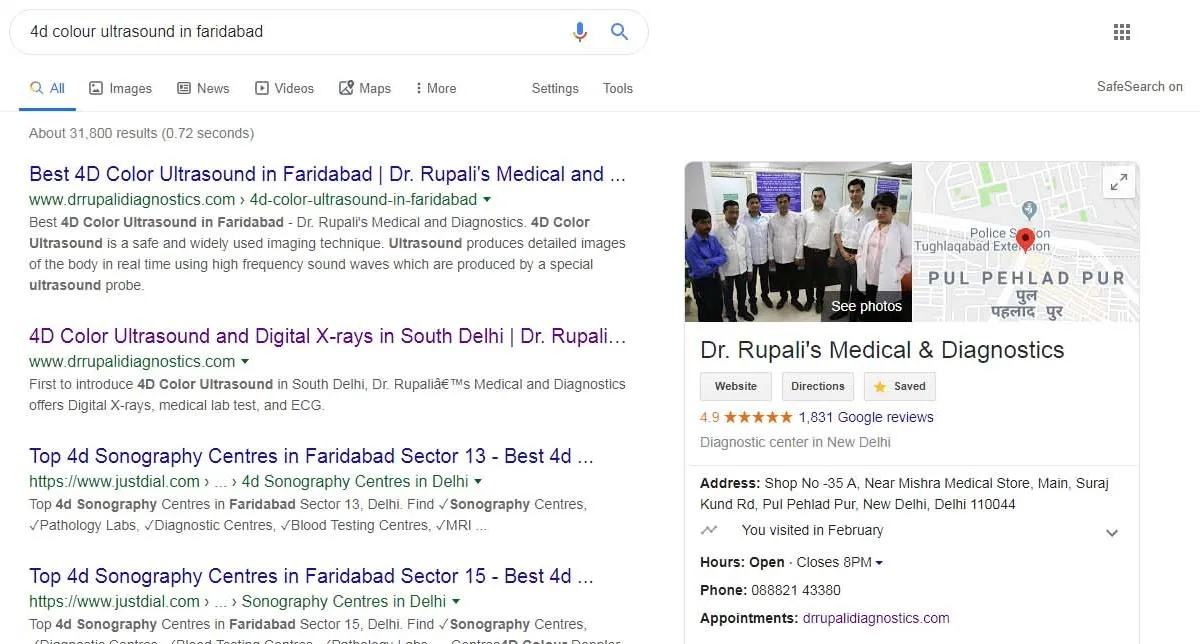Viewport: 1200px width, 644px height.
Task: Click the Website button
Action: pyautogui.click(x=736, y=386)
